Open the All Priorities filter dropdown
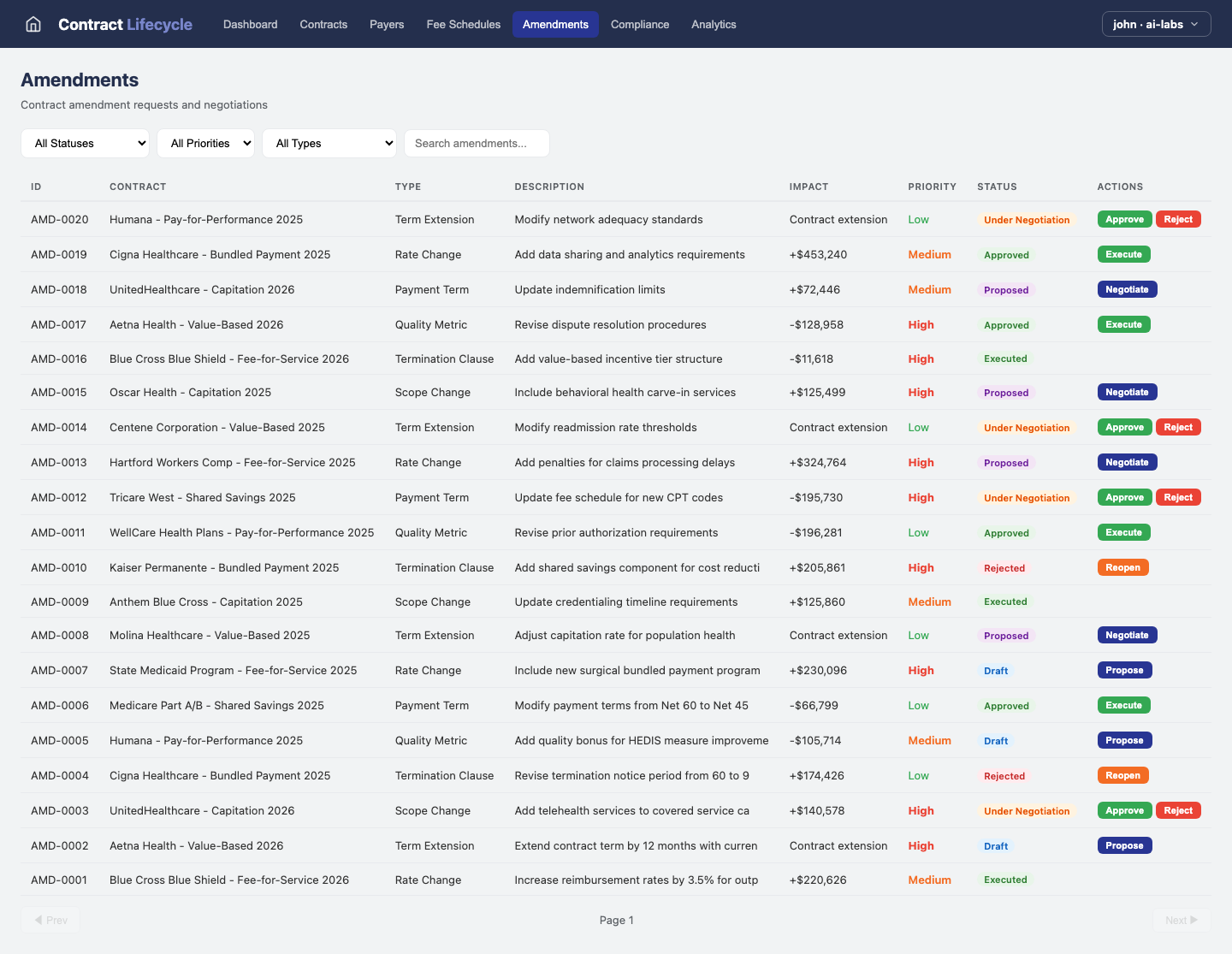1232x954 pixels. click(205, 143)
